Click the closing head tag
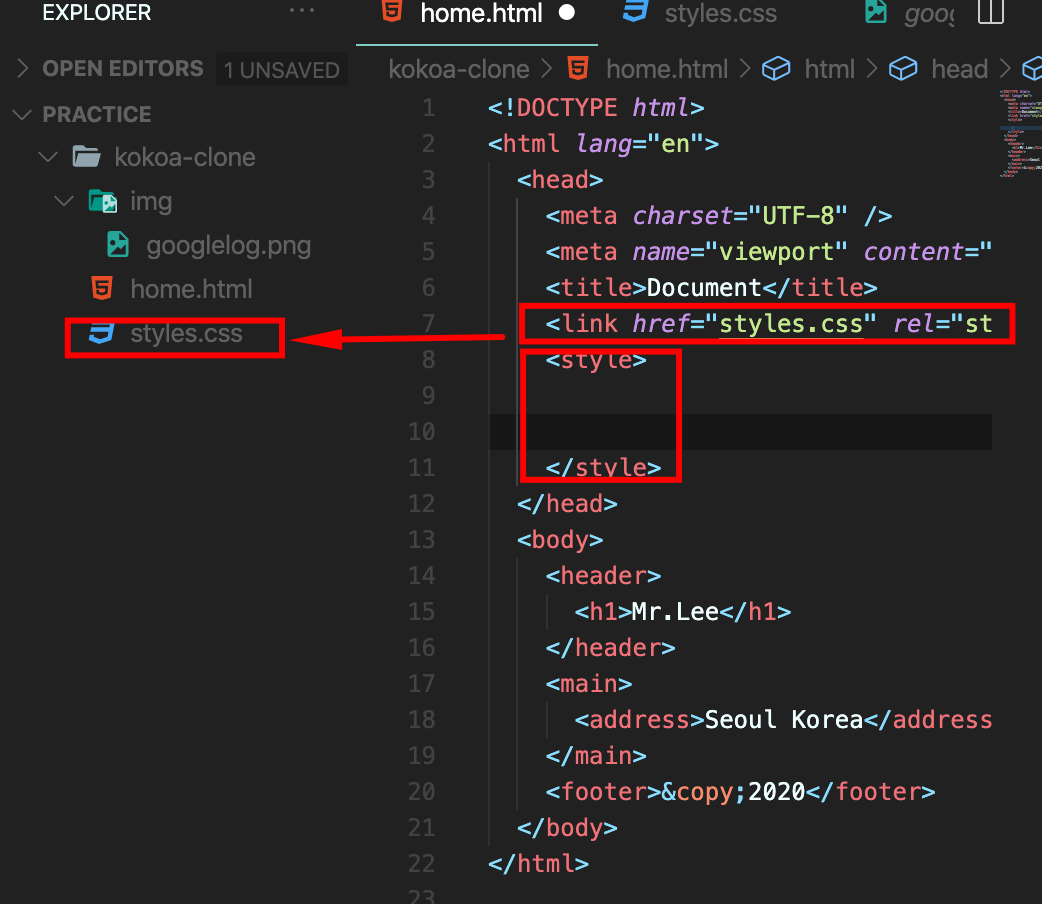 568,504
